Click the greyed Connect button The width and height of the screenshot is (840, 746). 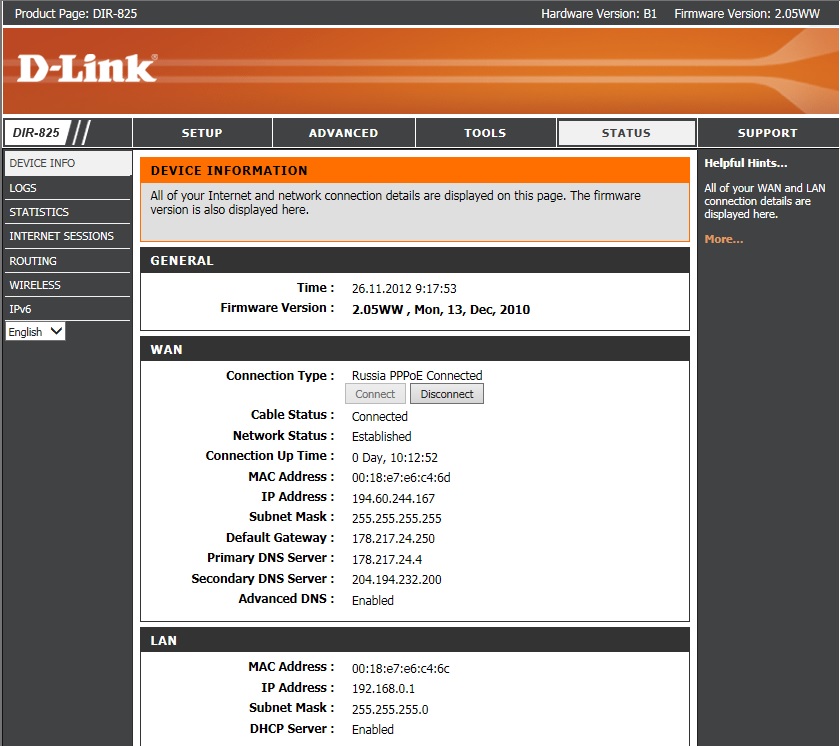(375, 394)
